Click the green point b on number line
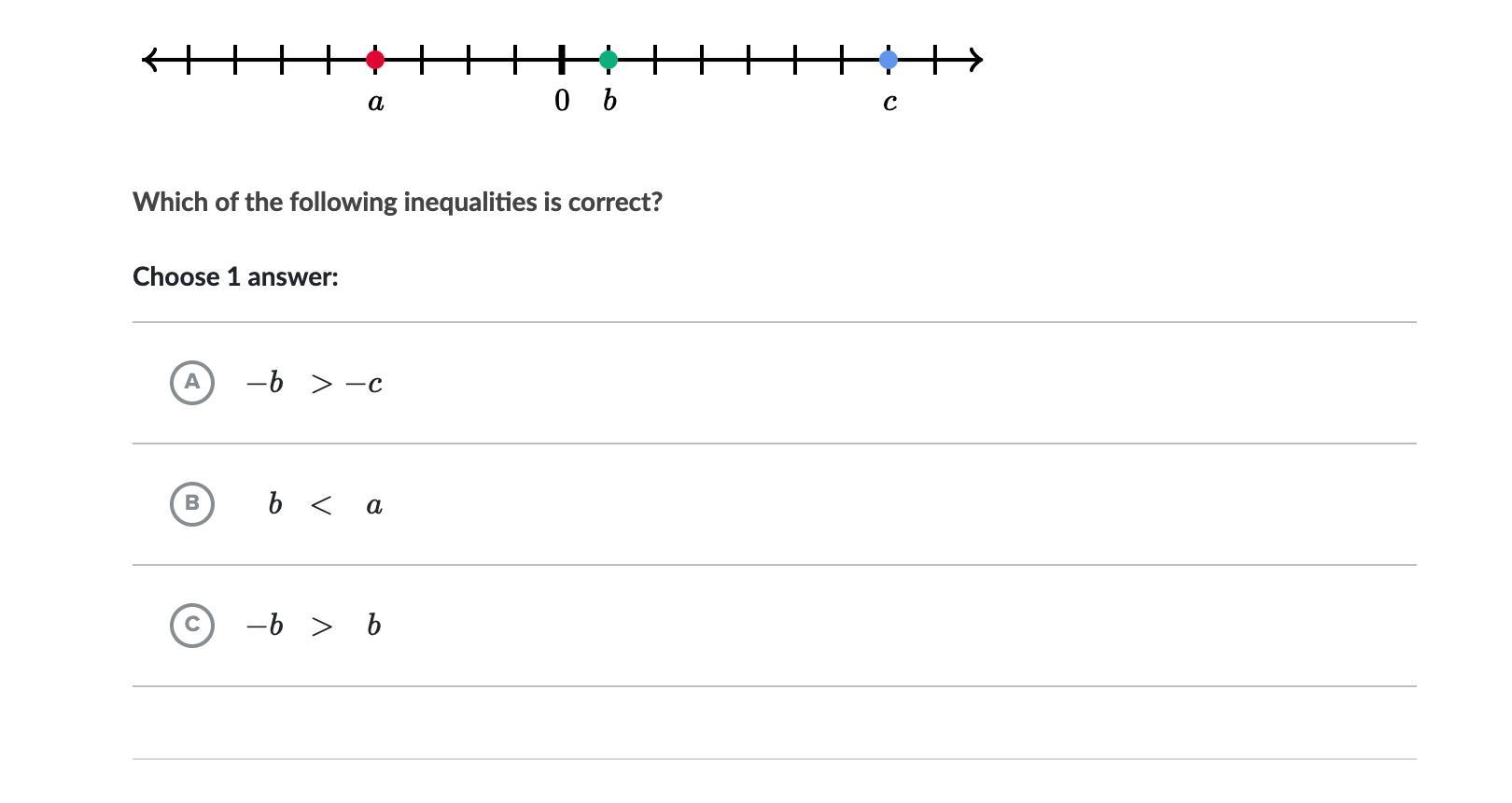This screenshot has width=1512, height=803. (609, 60)
